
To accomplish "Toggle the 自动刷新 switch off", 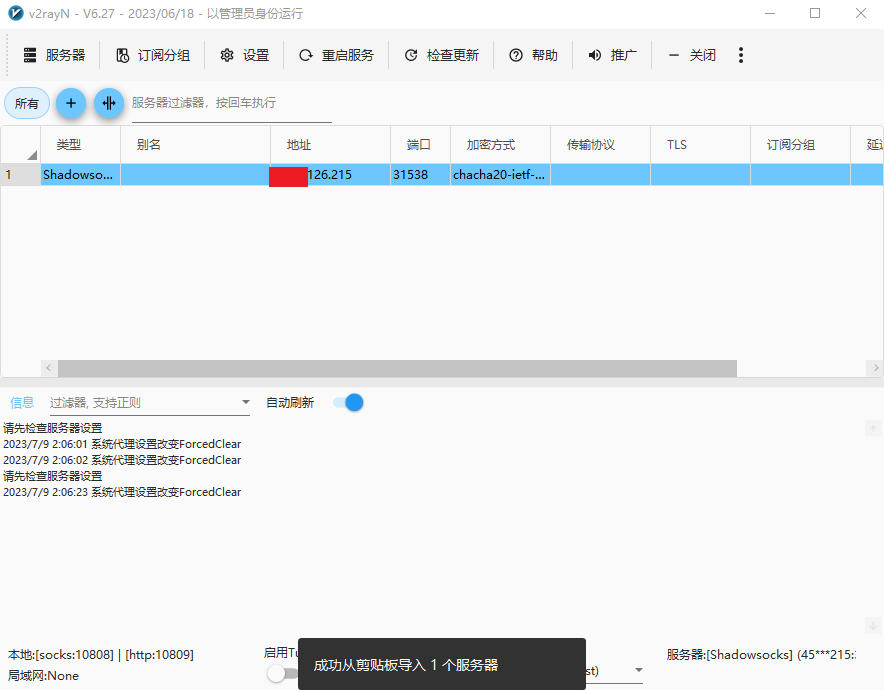I will click(348, 402).
